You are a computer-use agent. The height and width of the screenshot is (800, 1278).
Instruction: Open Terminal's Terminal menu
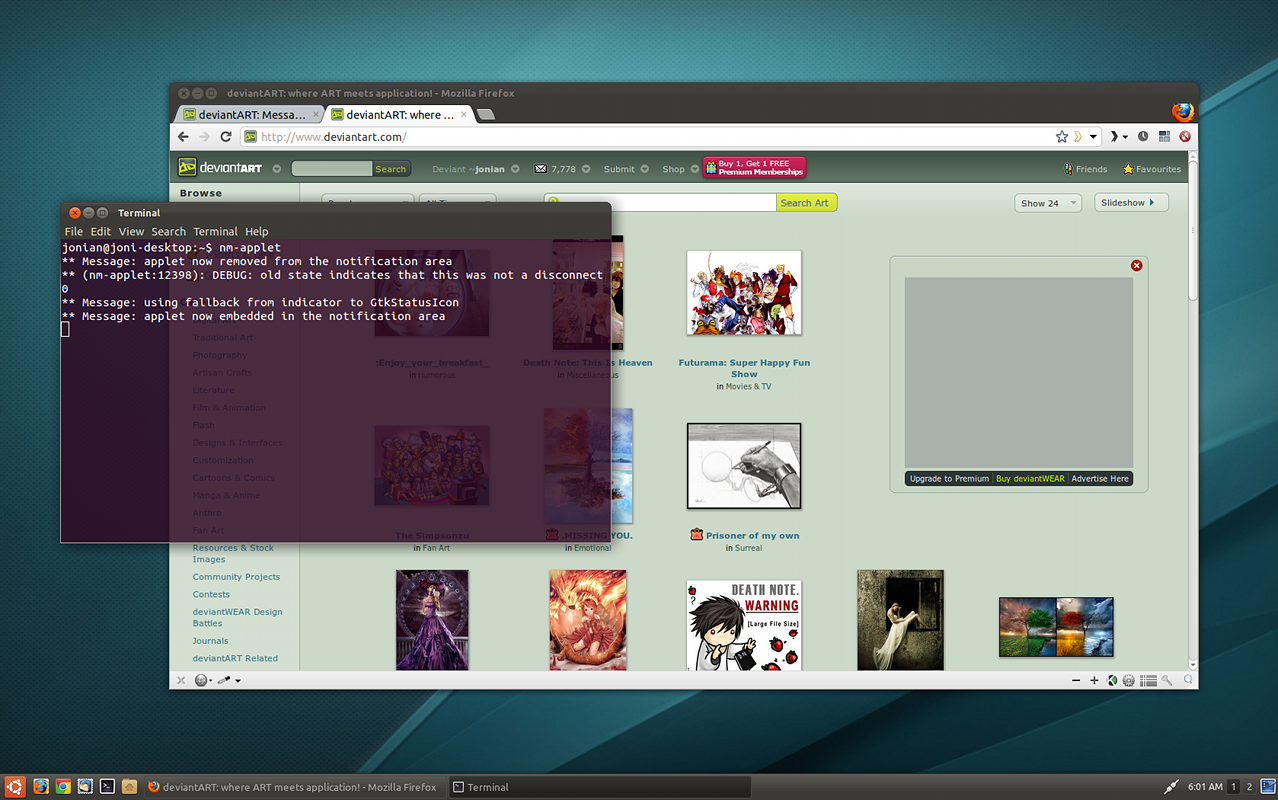point(215,231)
